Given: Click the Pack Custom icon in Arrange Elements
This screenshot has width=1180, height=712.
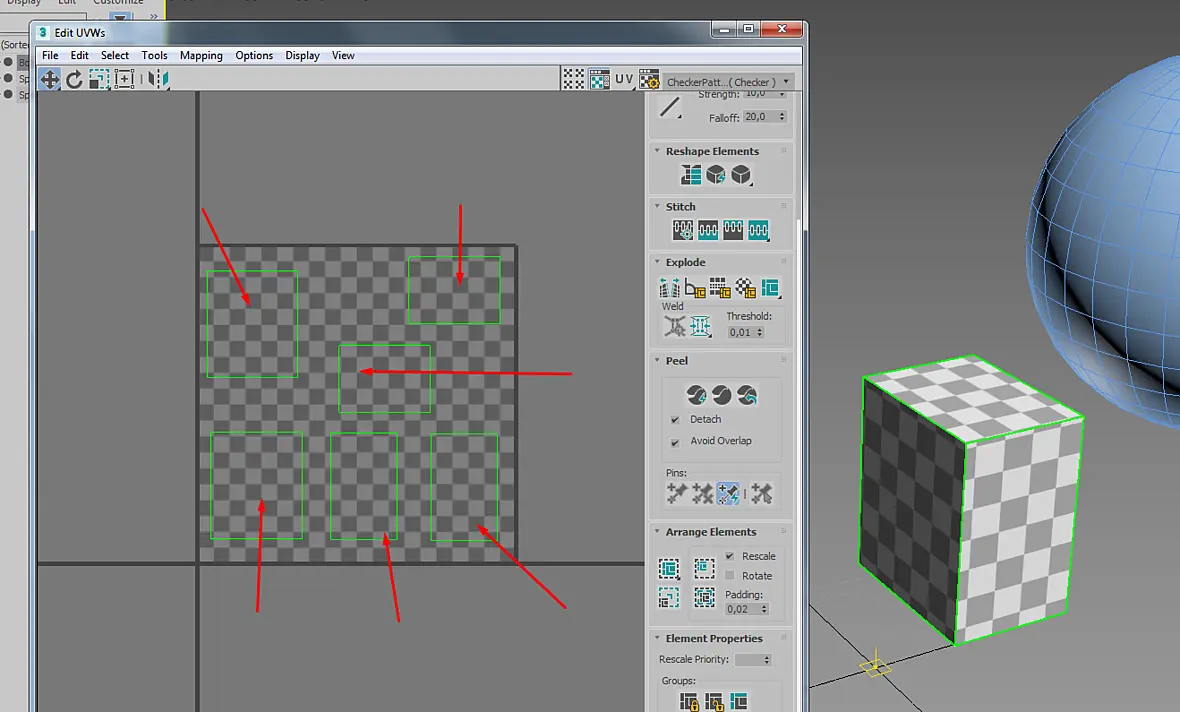Looking at the screenshot, I should (669, 567).
